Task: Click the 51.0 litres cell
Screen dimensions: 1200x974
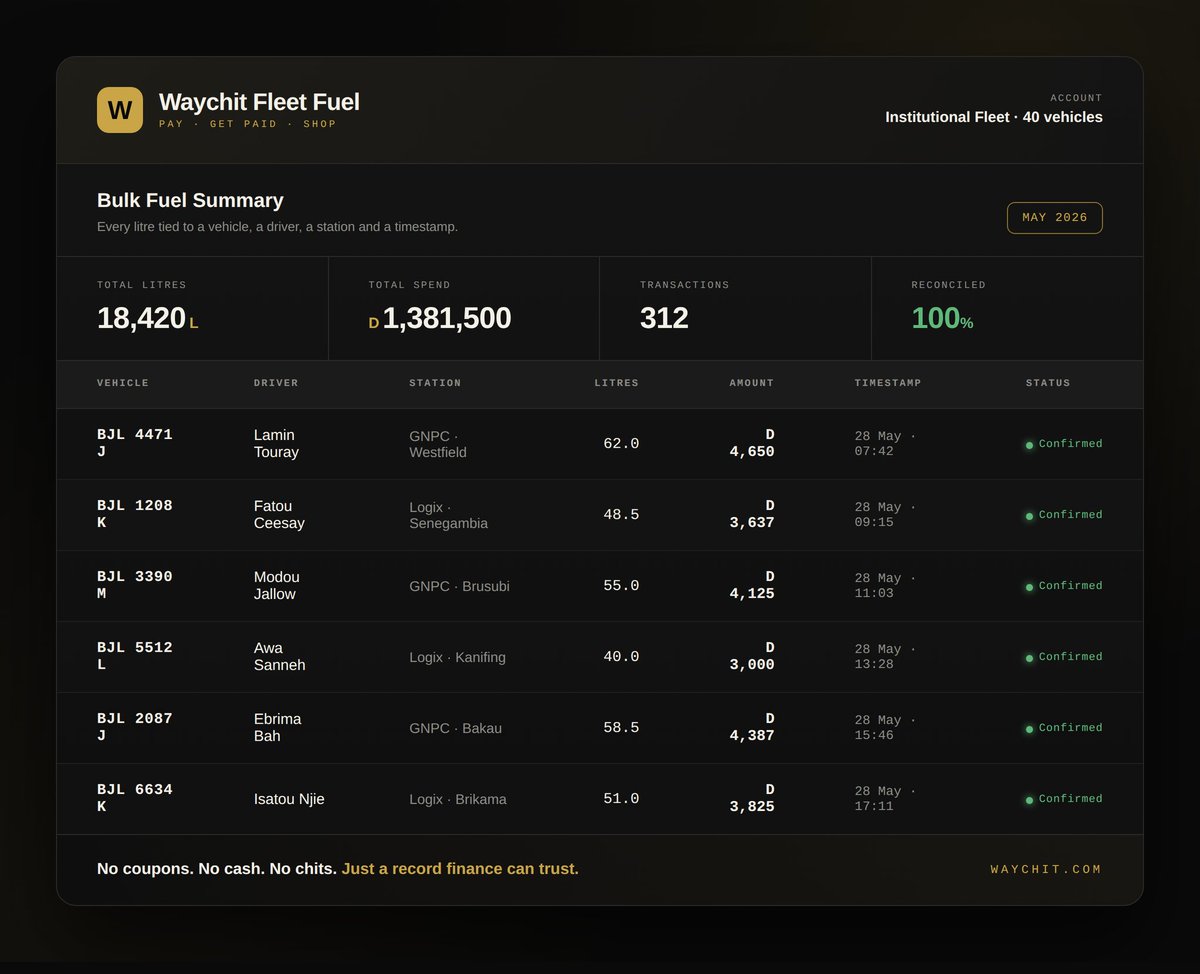Action: click(x=621, y=798)
